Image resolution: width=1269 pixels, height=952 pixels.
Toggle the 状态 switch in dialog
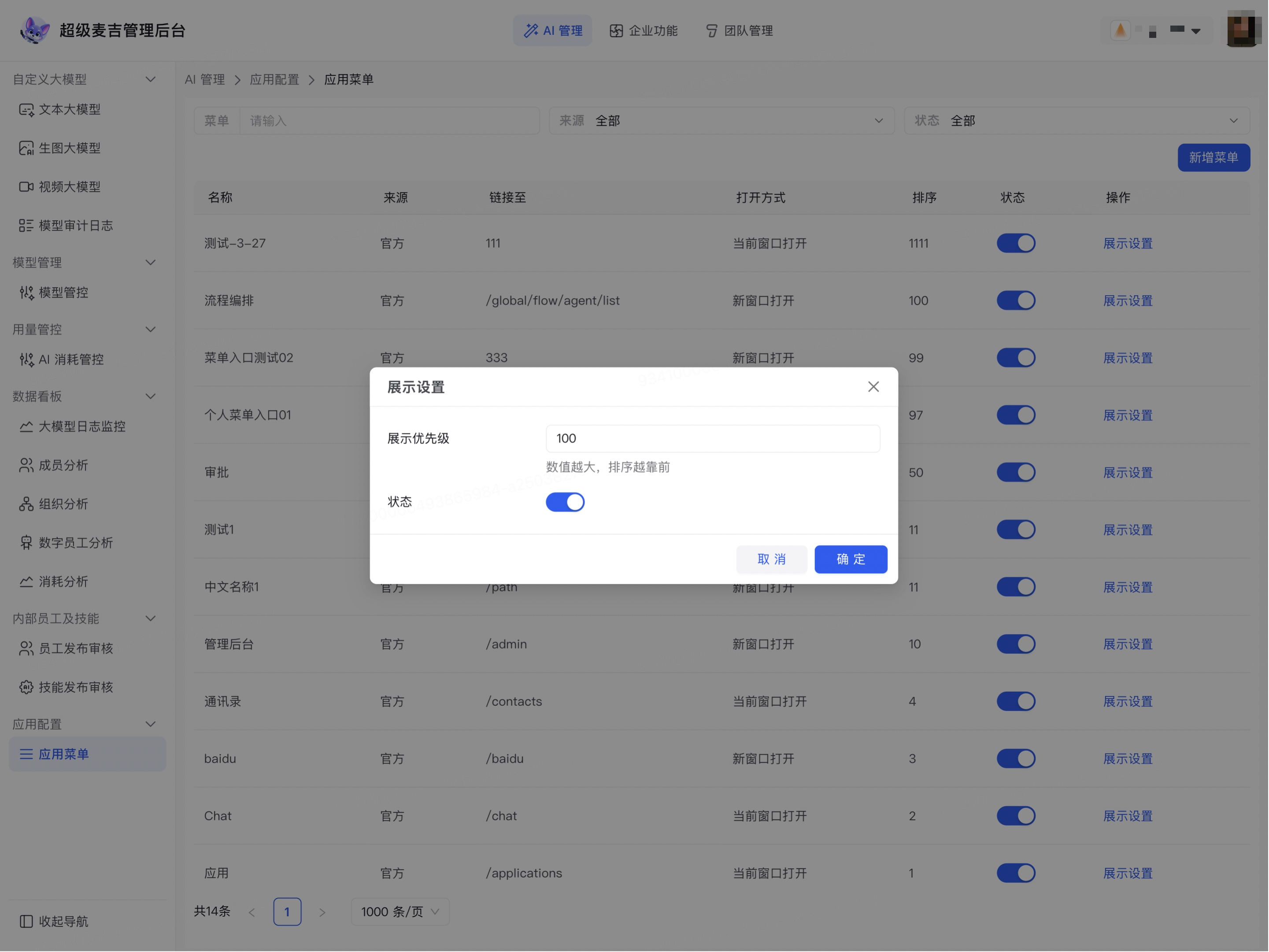565,502
